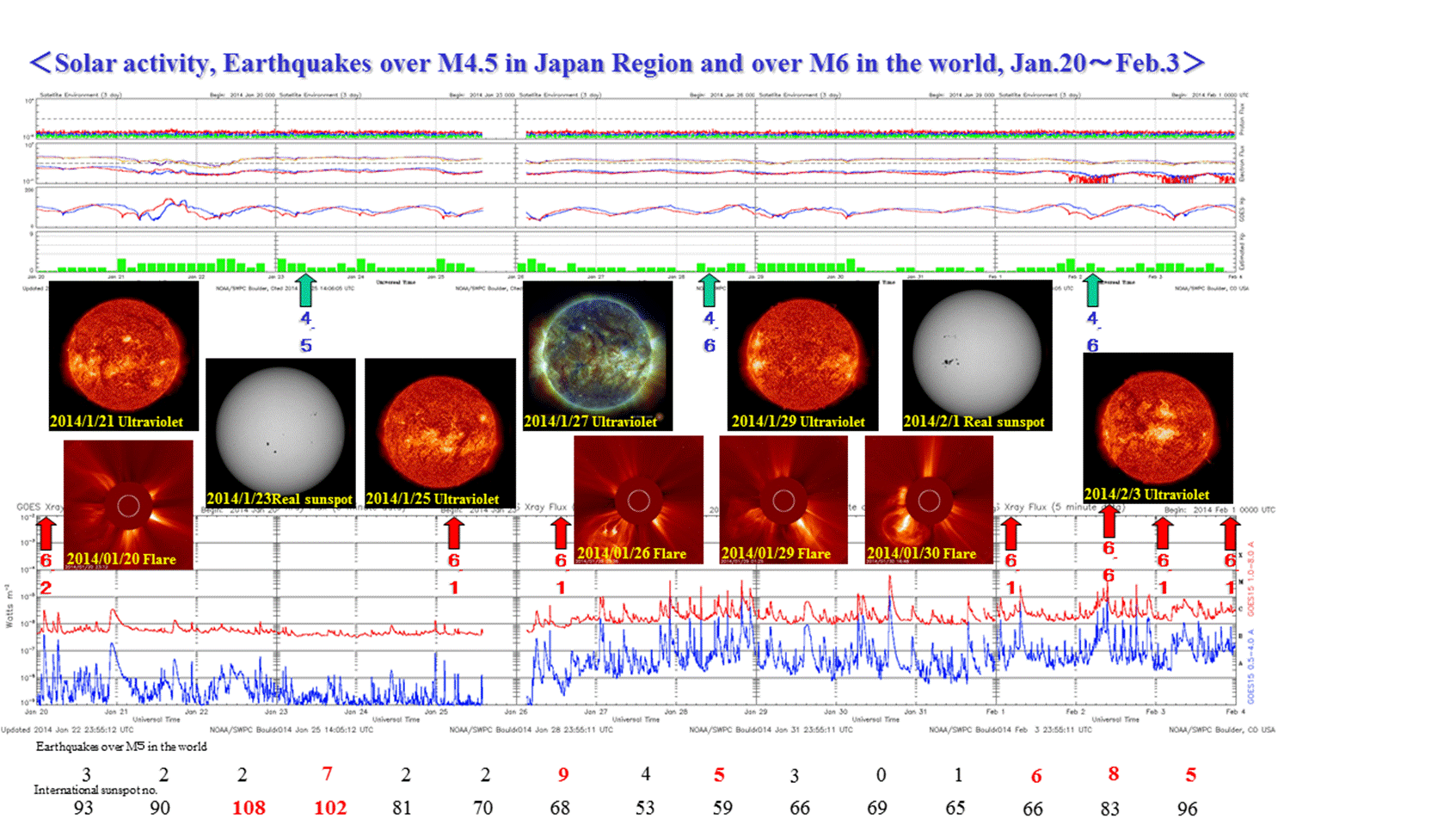Click the sunspot number 59
Image resolution: width=1456 pixels, height=819 pixels.
[722, 808]
